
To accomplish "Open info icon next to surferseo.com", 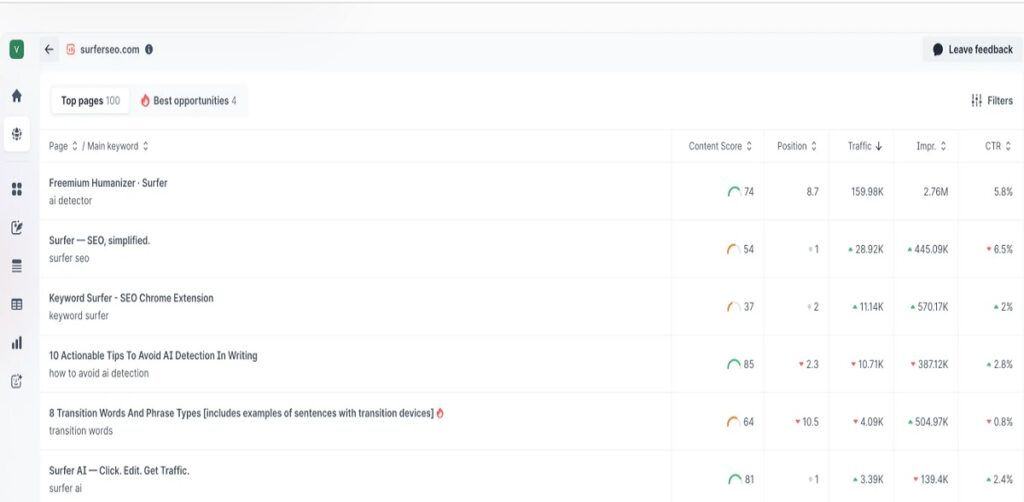I will pos(149,50).
